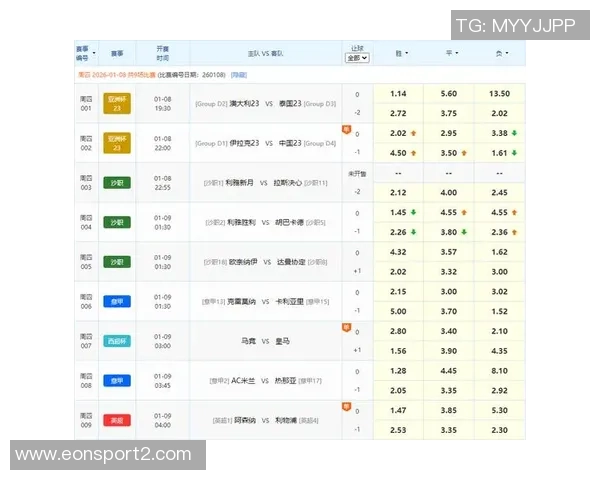Viewport: 600px width, 480px height.
Task: Click team name 利雅新月
Action: coord(240,183)
